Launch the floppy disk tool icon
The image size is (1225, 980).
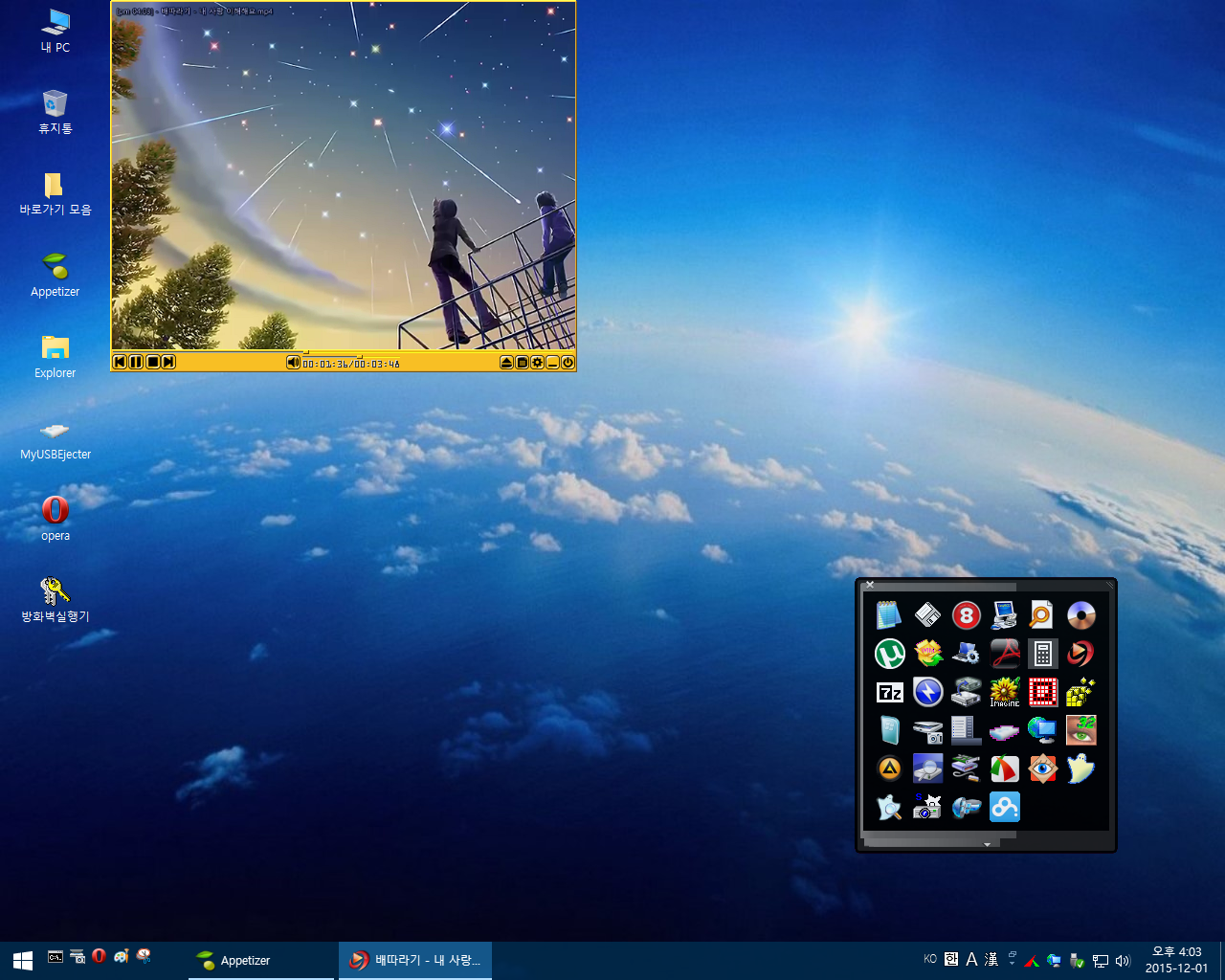[x=927, y=614]
